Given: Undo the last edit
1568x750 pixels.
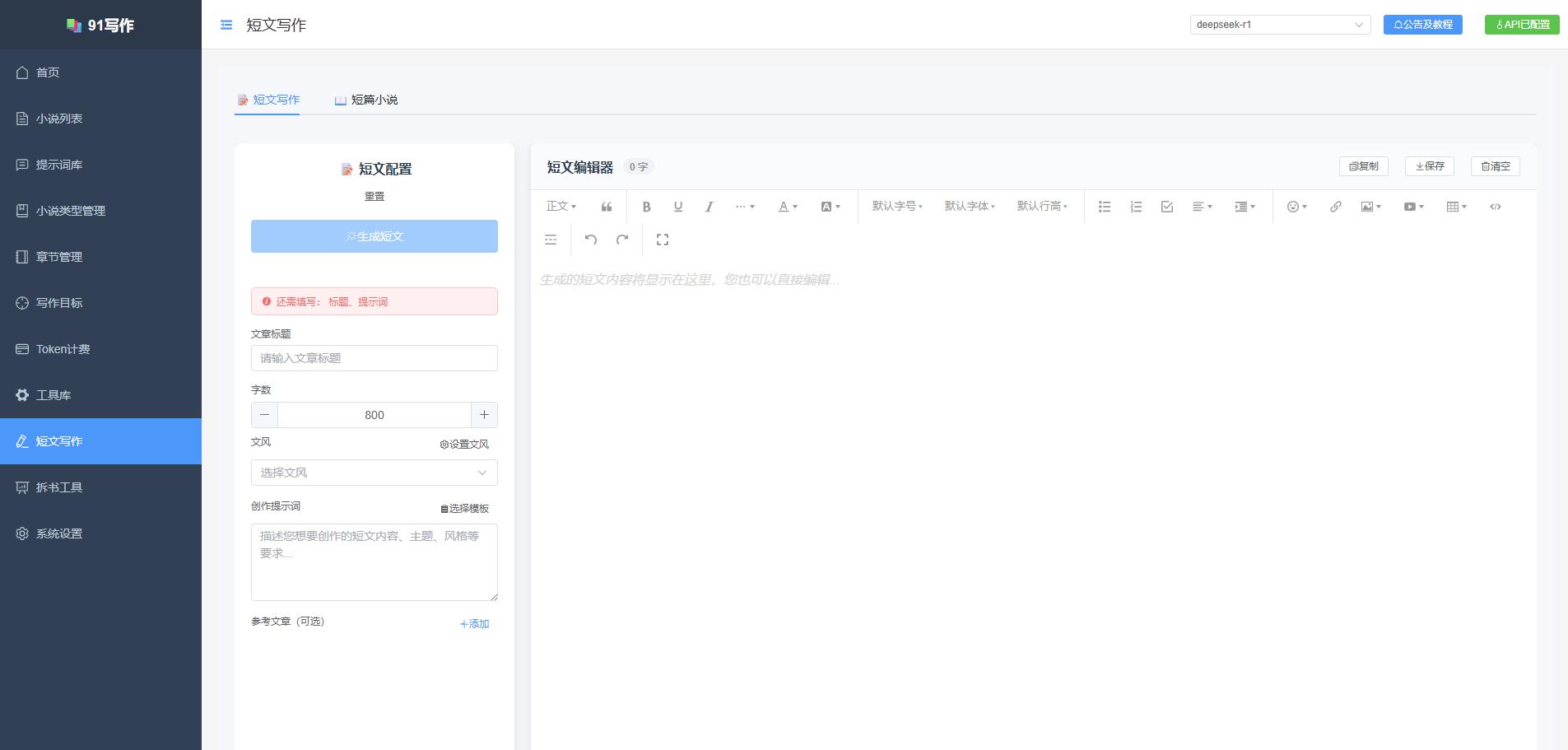Looking at the screenshot, I should pyautogui.click(x=591, y=240).
